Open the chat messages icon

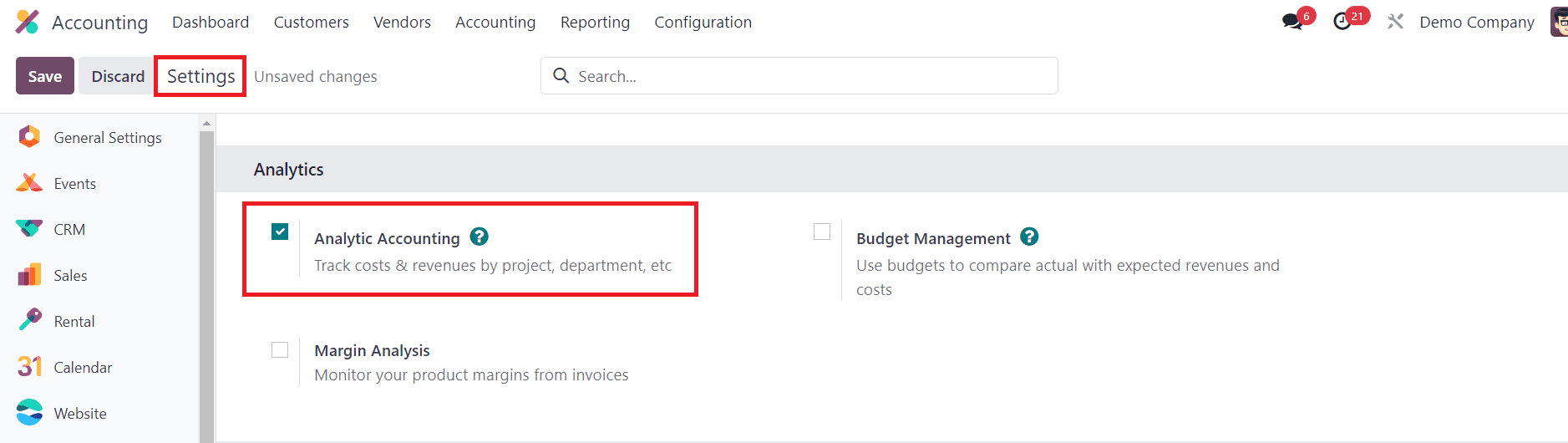1292,22
